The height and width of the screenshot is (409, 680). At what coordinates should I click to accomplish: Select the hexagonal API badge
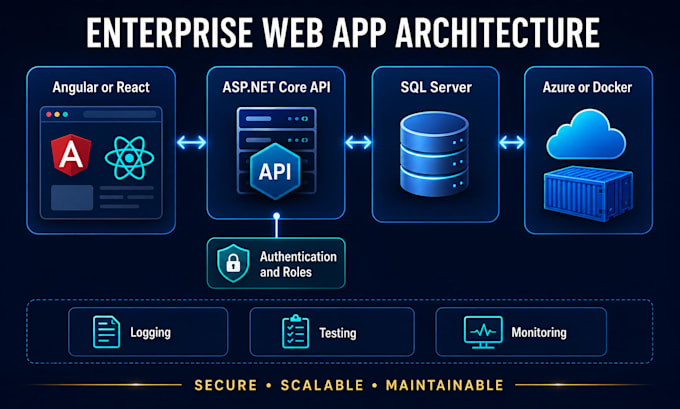click(x=275, y=171)
